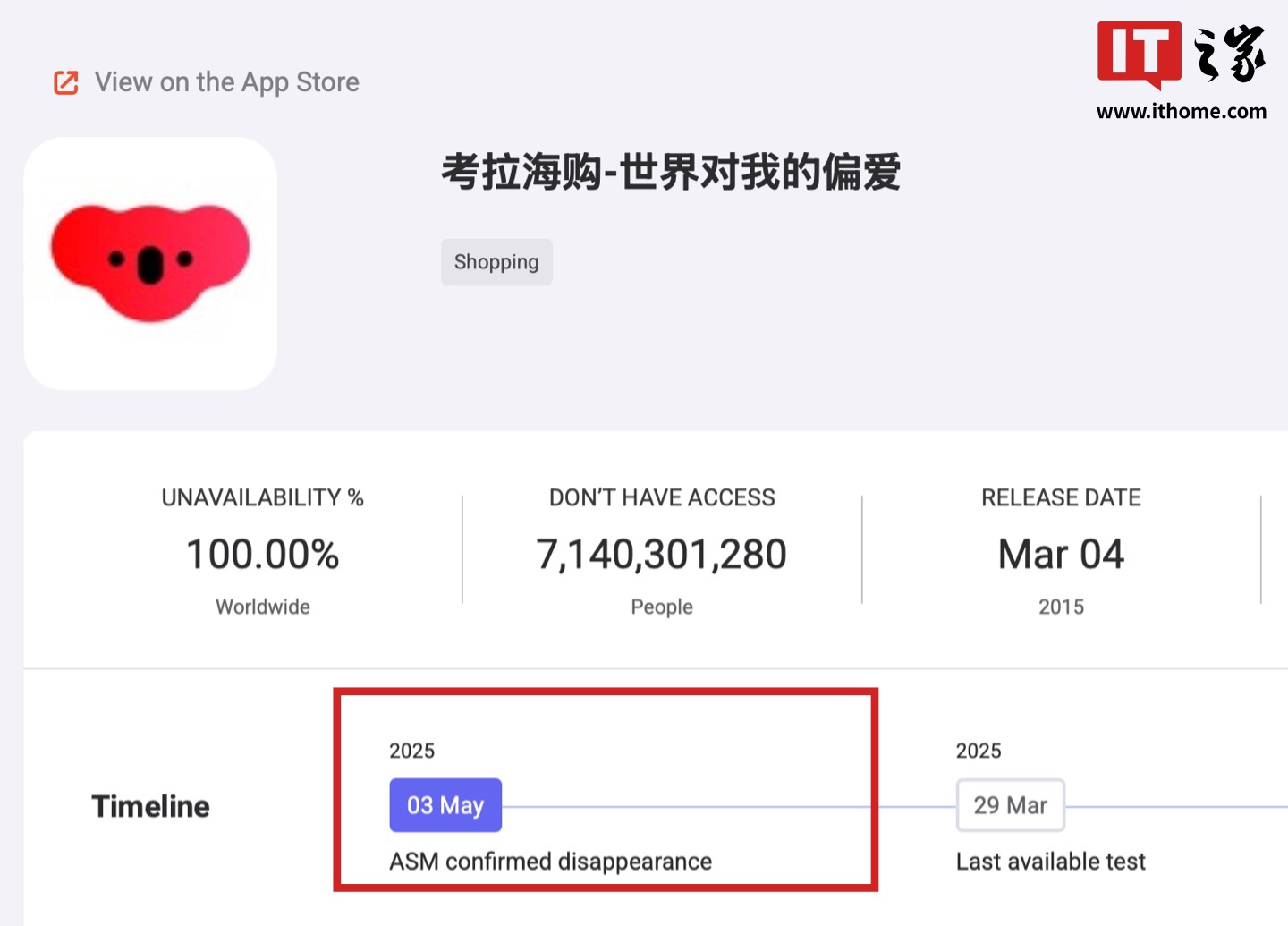Image resolution: width=1288 pixels, height=926 pixels.
Task: Open the View on the App Store link
Action: coord(226,82)
